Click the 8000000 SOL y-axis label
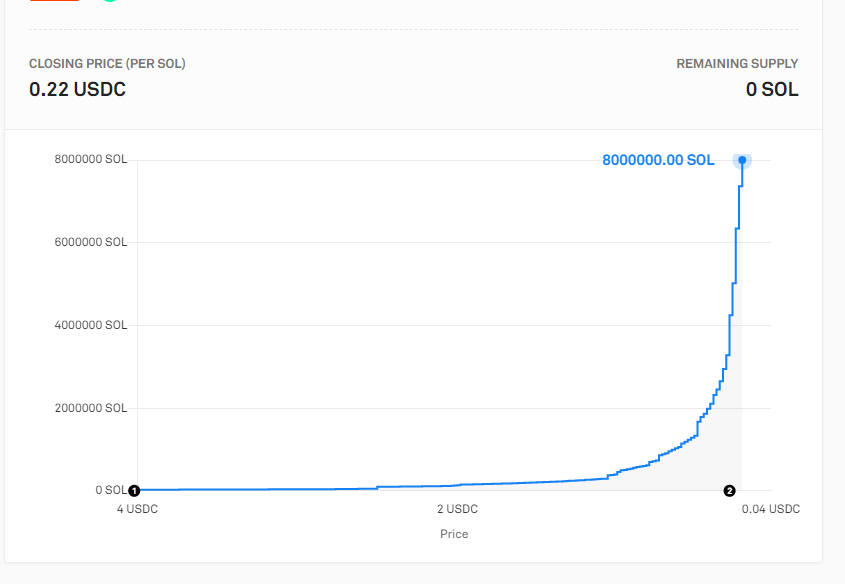845x584 pixels. pyautogui.click(x=91, y=159)
